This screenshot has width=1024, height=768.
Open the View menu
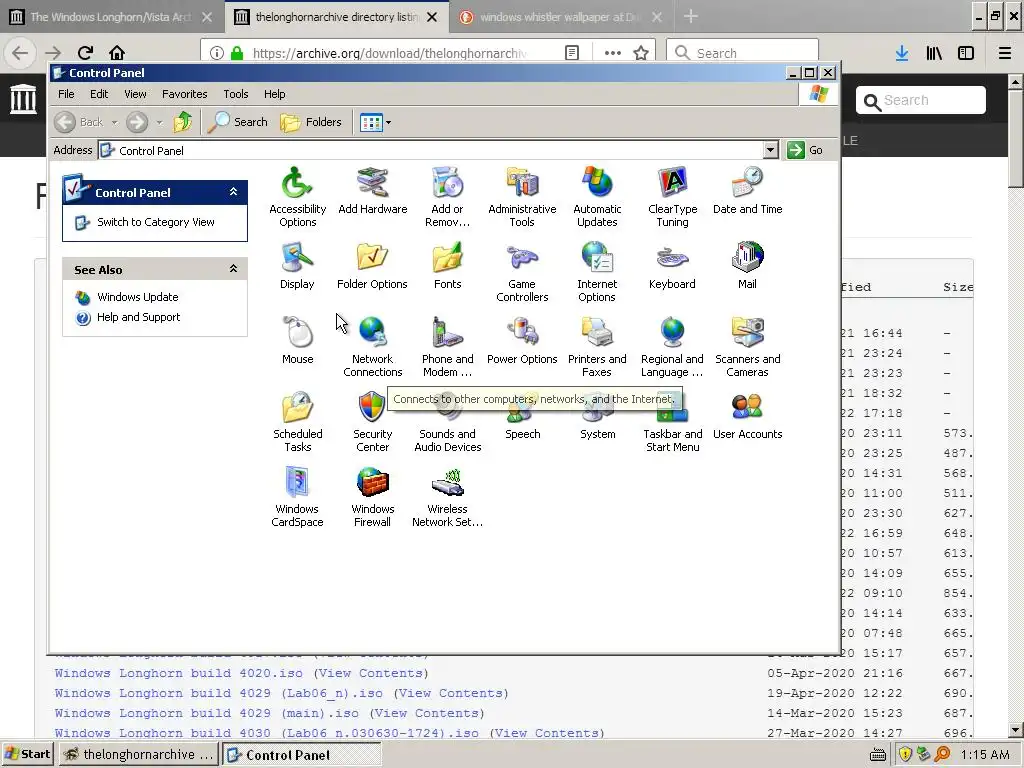(x=135, y=94)
